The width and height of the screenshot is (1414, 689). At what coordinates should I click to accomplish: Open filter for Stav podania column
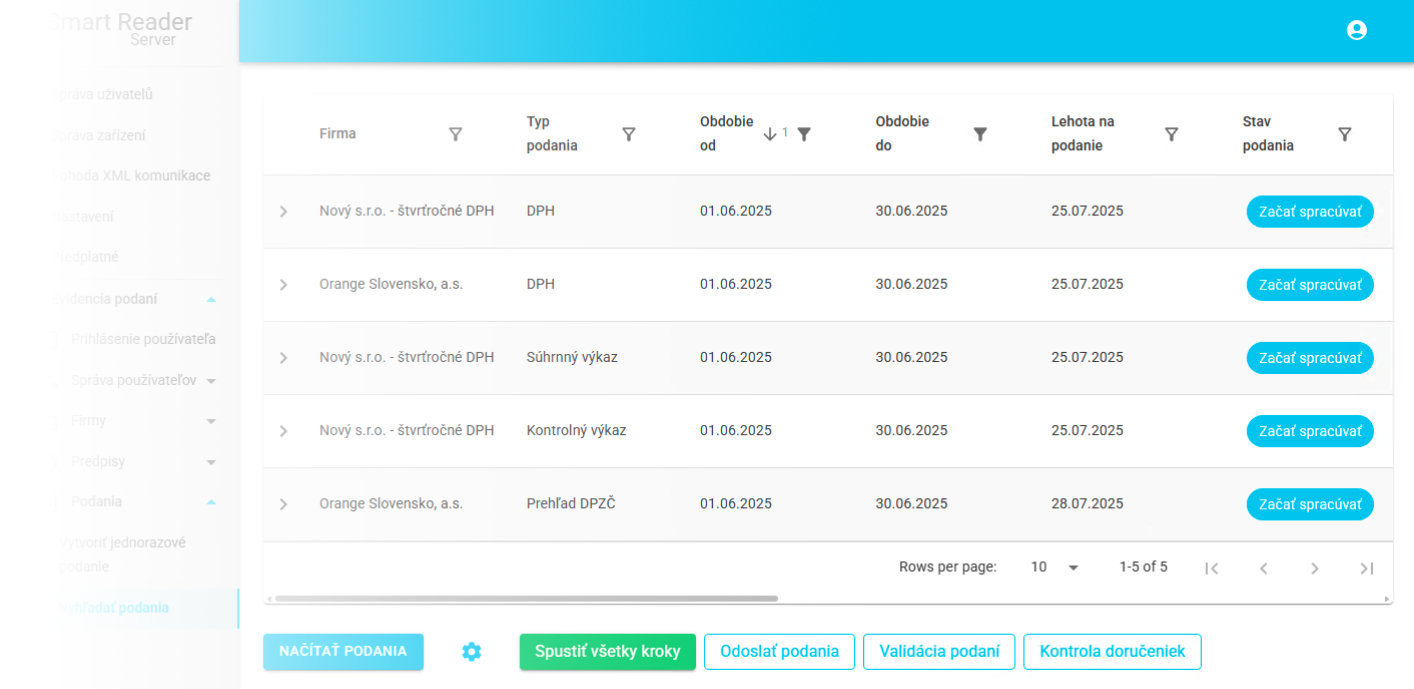pos(1344,134)
